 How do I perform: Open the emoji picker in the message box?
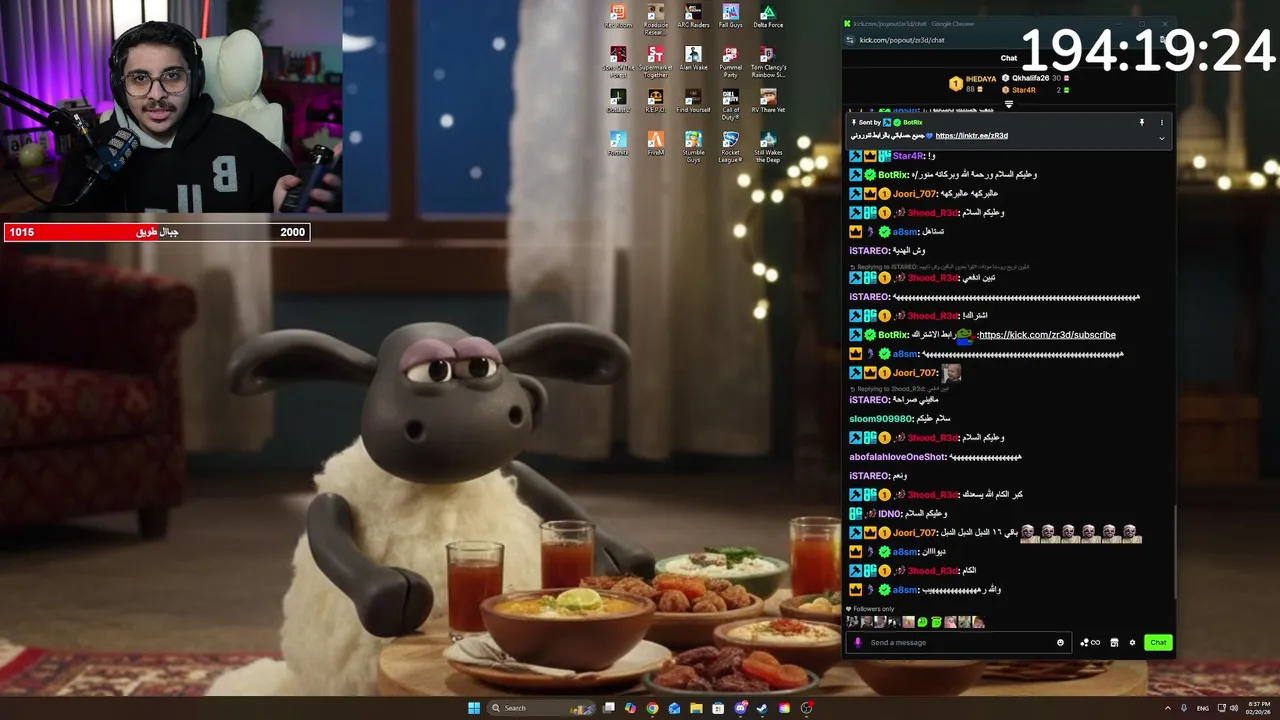pyautogui.click(x=1060, y=642)
